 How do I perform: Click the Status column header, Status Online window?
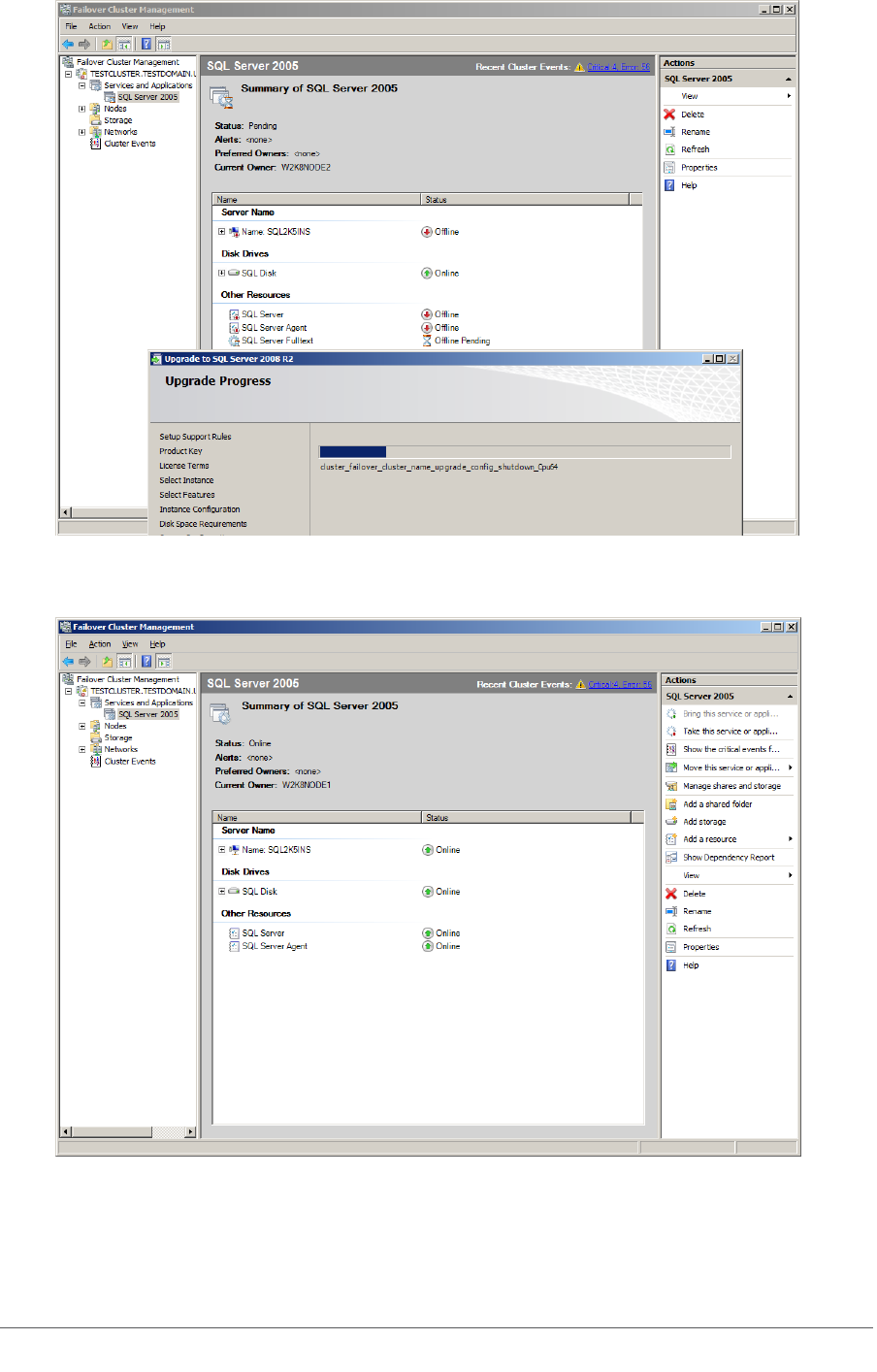coord(526,818)
